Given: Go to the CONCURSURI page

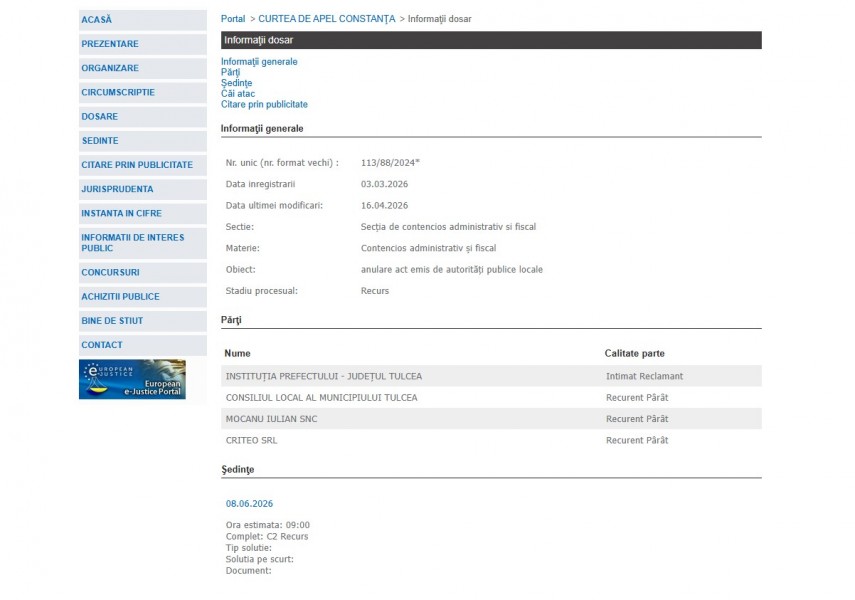Looking at the screenshot, I should tap(110, 272).
